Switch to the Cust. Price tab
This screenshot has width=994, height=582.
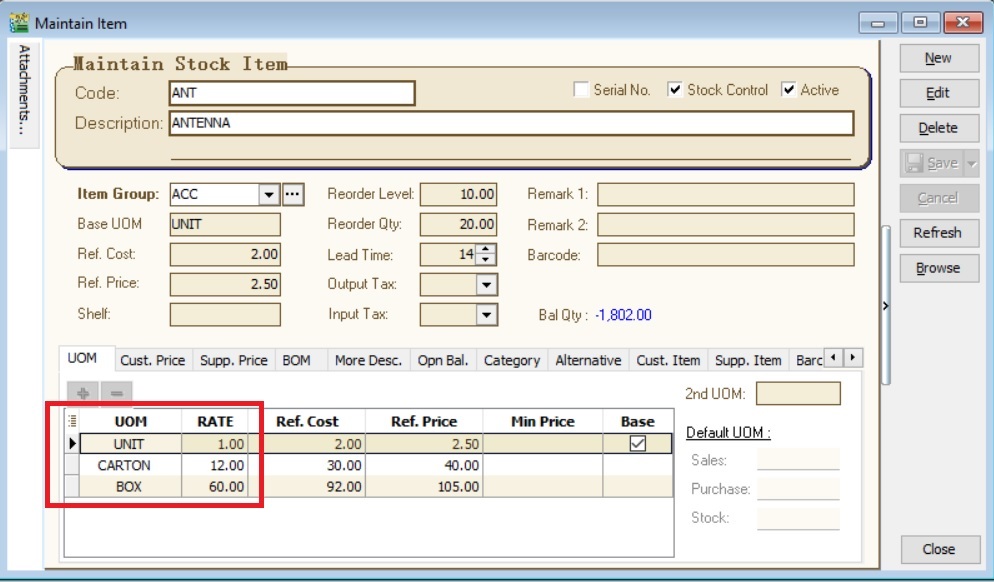point(152,360)
